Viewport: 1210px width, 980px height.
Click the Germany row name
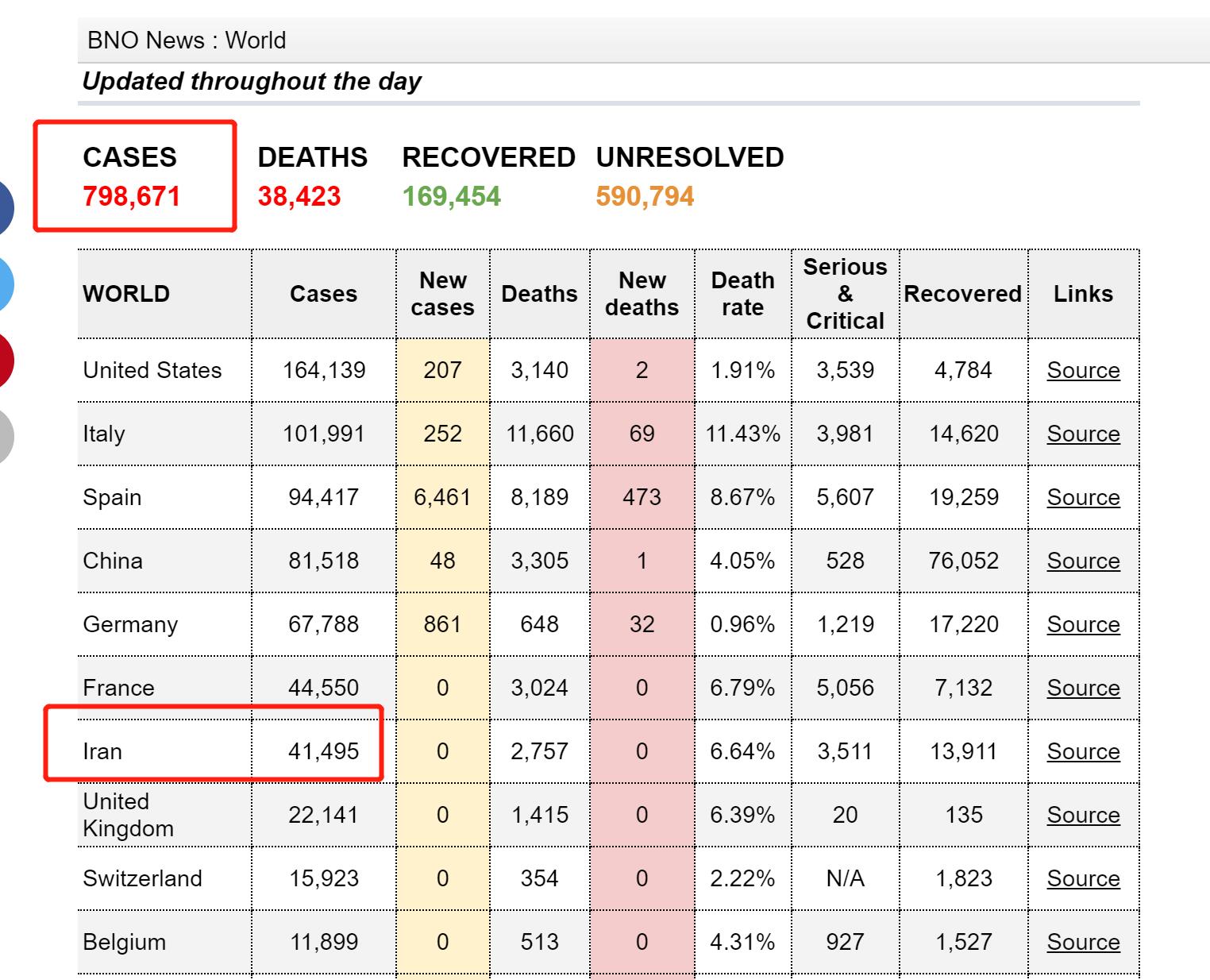pyautogui.click(x=130, y=624)
